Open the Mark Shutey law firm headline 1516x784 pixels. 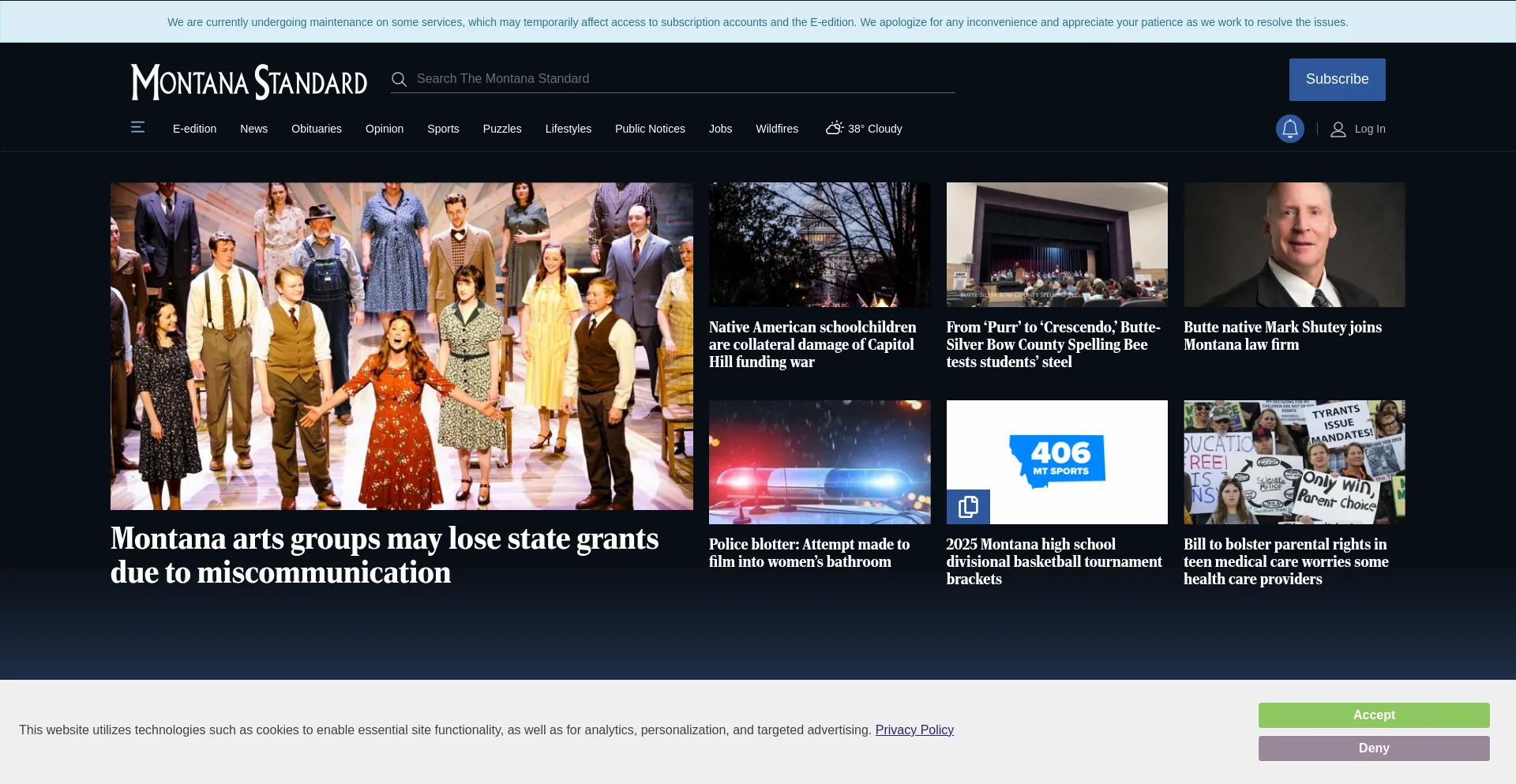point(1282,336)
